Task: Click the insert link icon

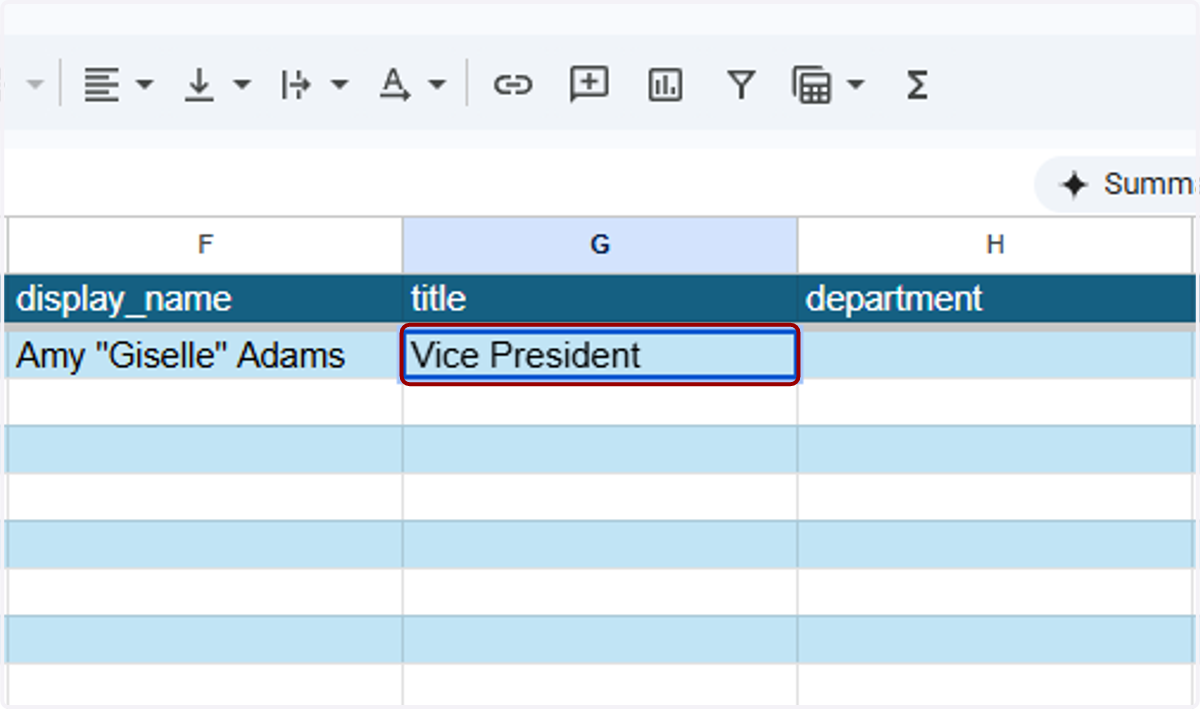Action: [x=512, y=85]
